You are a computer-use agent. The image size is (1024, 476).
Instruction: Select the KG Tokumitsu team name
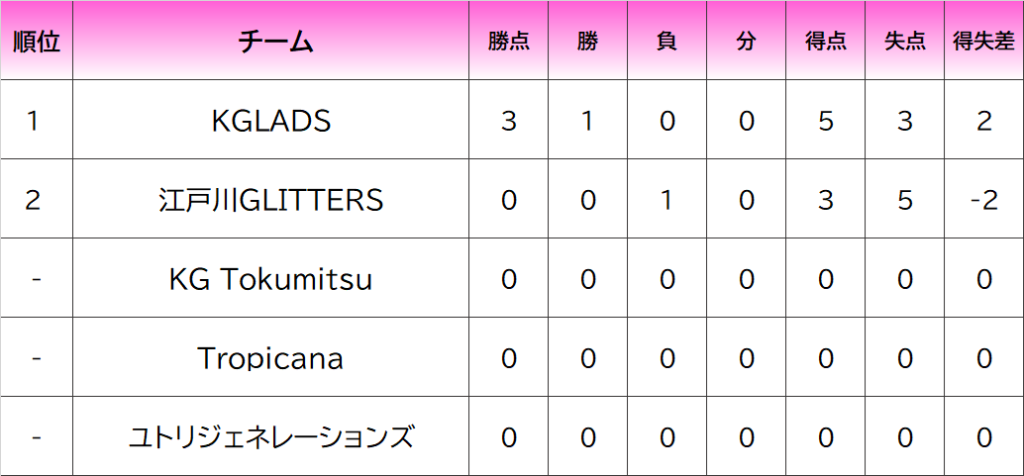coord(271,279)
